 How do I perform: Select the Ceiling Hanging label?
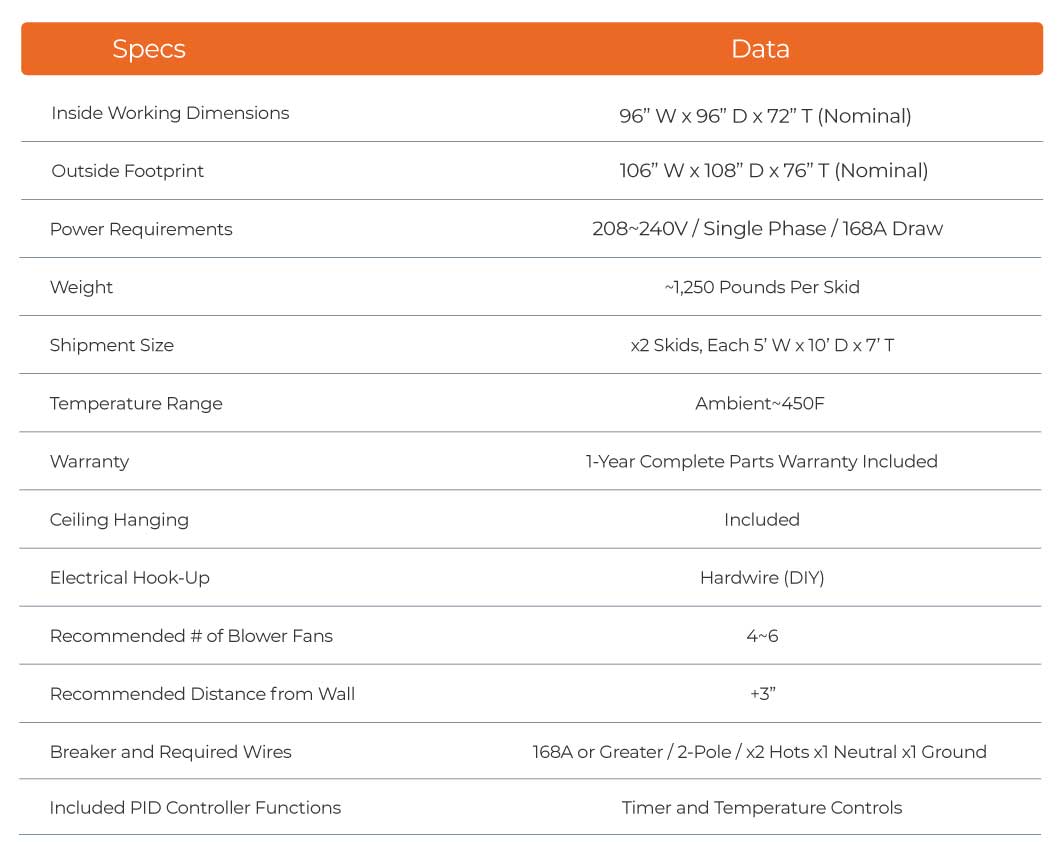click(119, 520)
